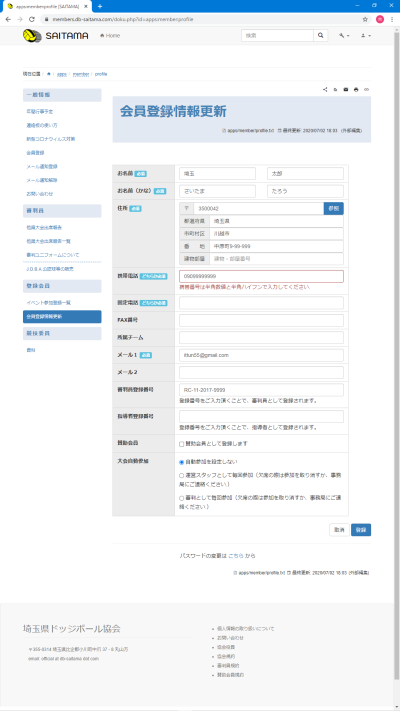Click the search magnifier button
Image resolution: width=400 pixels, height=711 pixels.
[321, 35]
